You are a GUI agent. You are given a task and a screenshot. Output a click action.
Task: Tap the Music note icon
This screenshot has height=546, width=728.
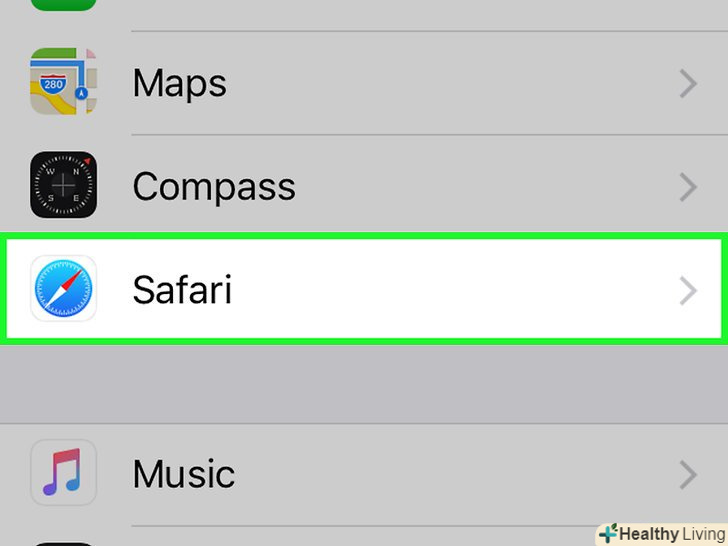coord(63,473)
